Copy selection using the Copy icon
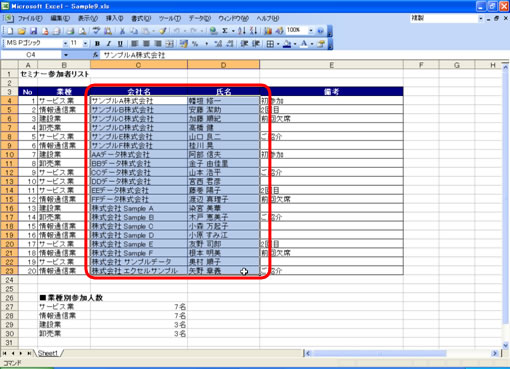 [x=134, y=31]
